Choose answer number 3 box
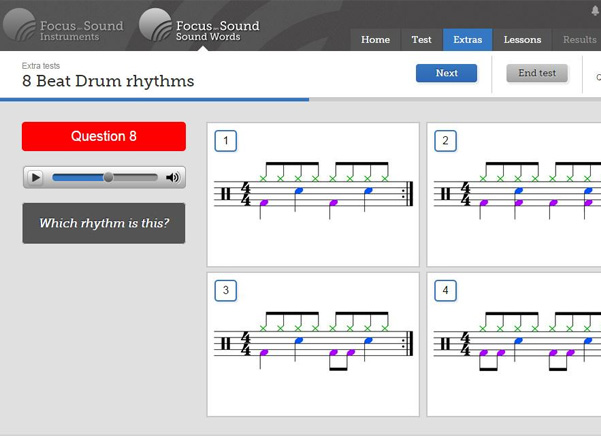601x436 pixels. coord(226,290)
